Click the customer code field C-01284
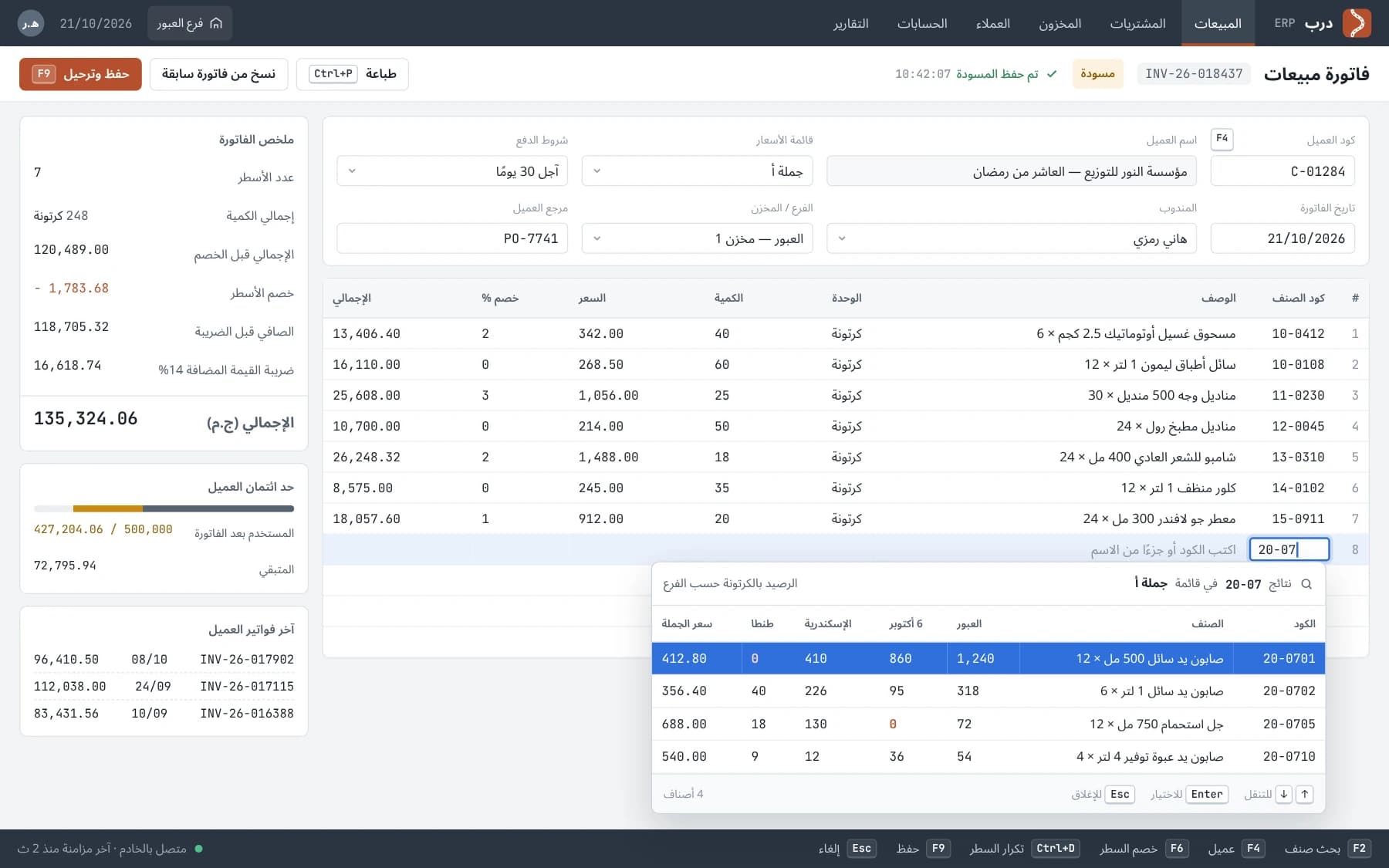1389x868 pixels. [x=1283, y=171]
